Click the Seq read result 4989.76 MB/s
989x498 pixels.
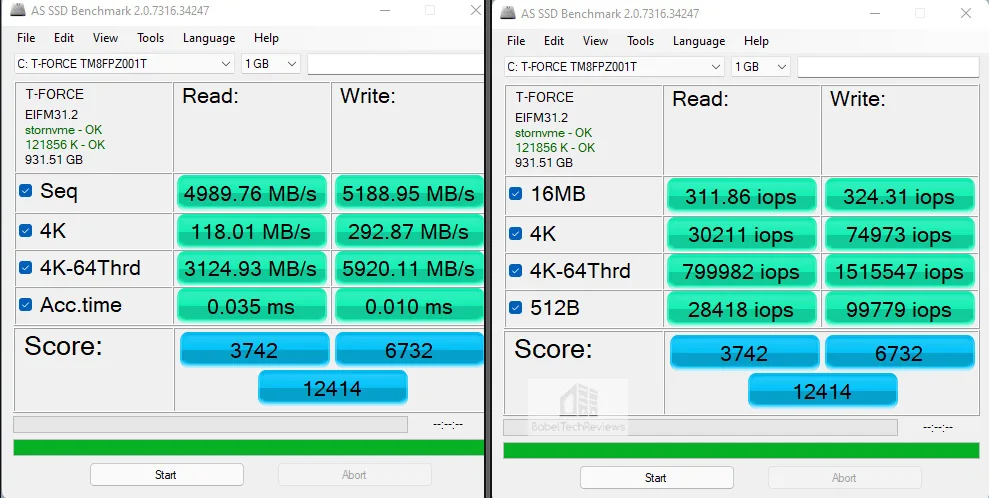pos(251,193)
